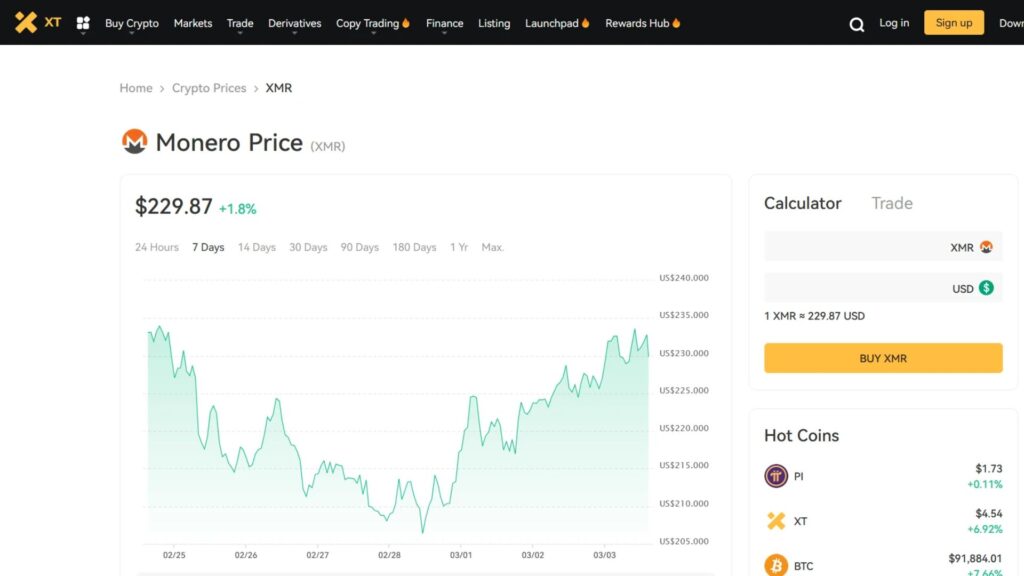The height and width of the screenshot is (576, 1024).
Task: Click the Monero coin logo beside title
Action: click(x=135, y=141)
